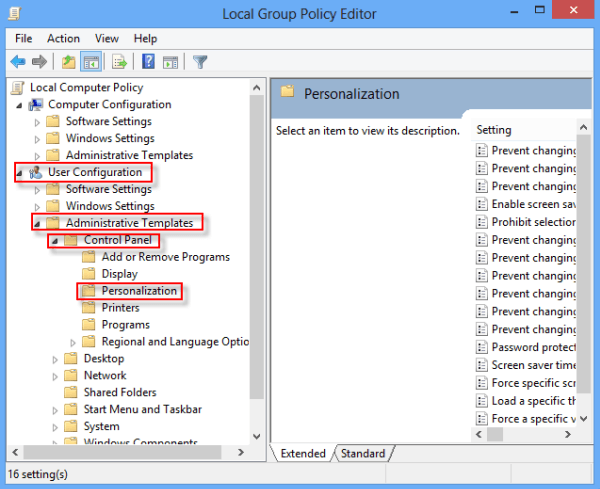The width and height of the screenshot is (600, 489).
Task: Expand Software Settings under Computer Configuration
Action: (37, 122)
